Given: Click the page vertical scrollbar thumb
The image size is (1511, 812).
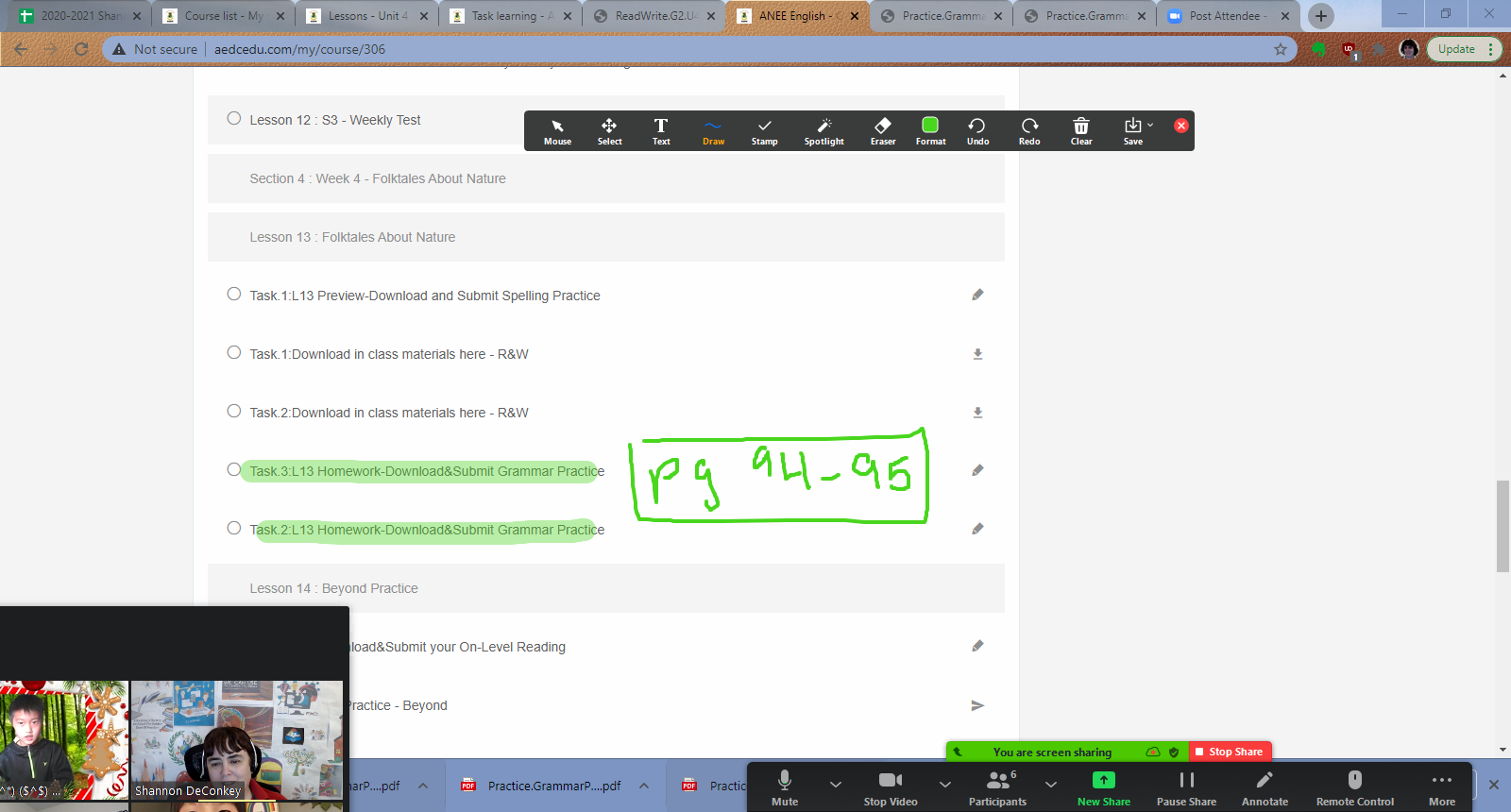Looking at the screenshot, I should coord(1503,526).
